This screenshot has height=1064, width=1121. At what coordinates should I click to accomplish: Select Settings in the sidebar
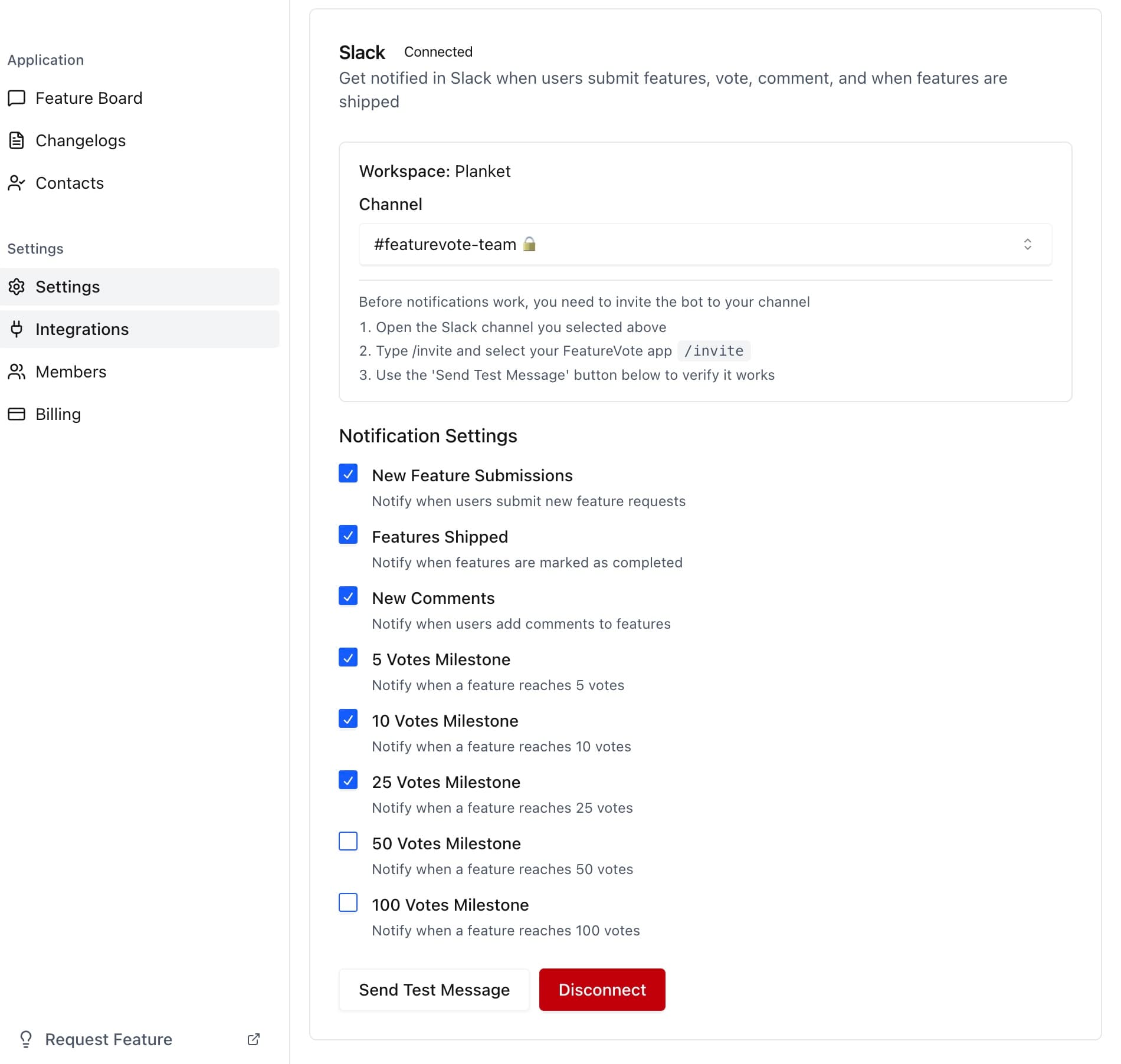click(140, 287)
